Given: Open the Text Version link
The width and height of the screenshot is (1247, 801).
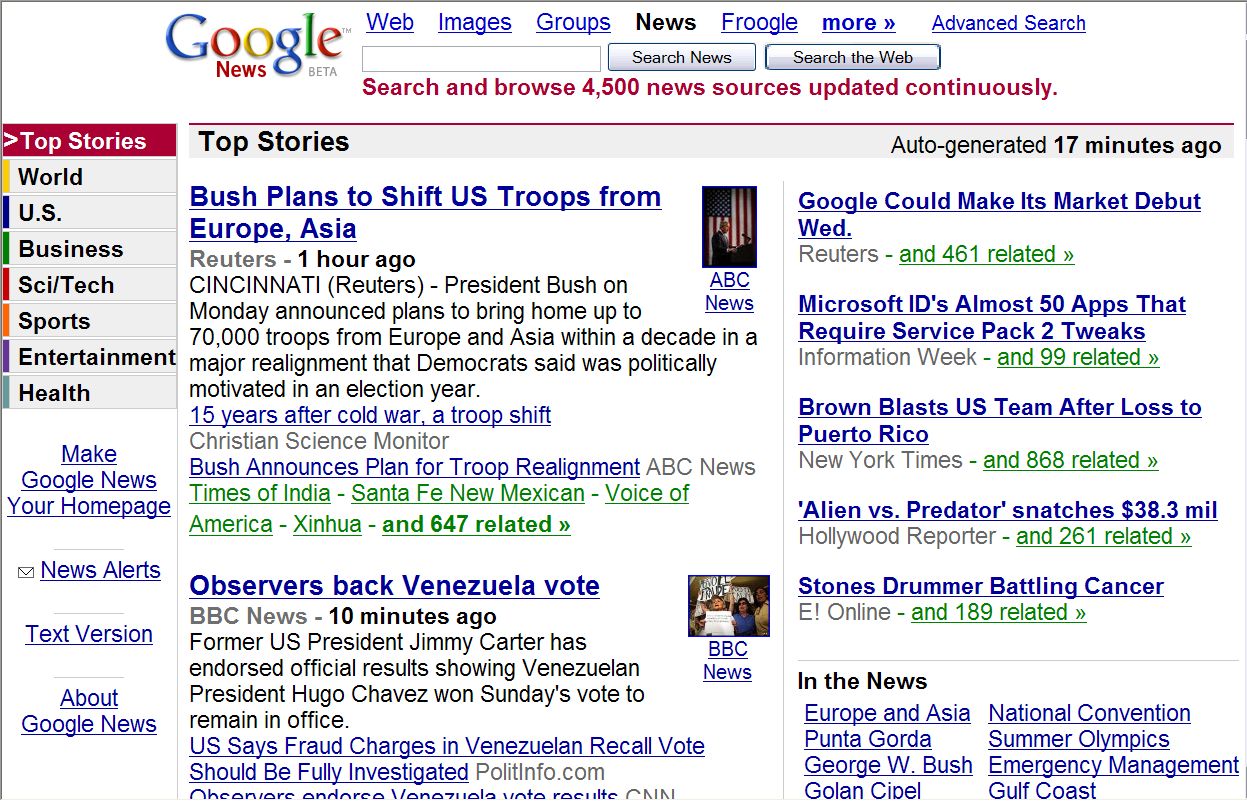Looking at the screenshot, I should pyautogui.click(x=89, y=634).
